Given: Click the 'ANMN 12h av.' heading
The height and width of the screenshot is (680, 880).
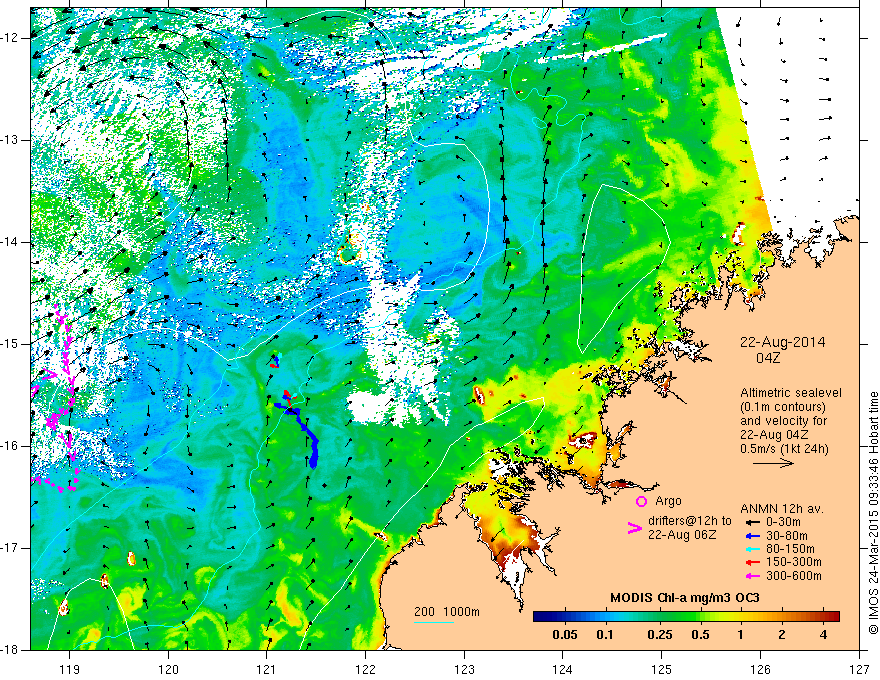Looking at the screenshot, I should pyautogui.click(x=782, y=509).
